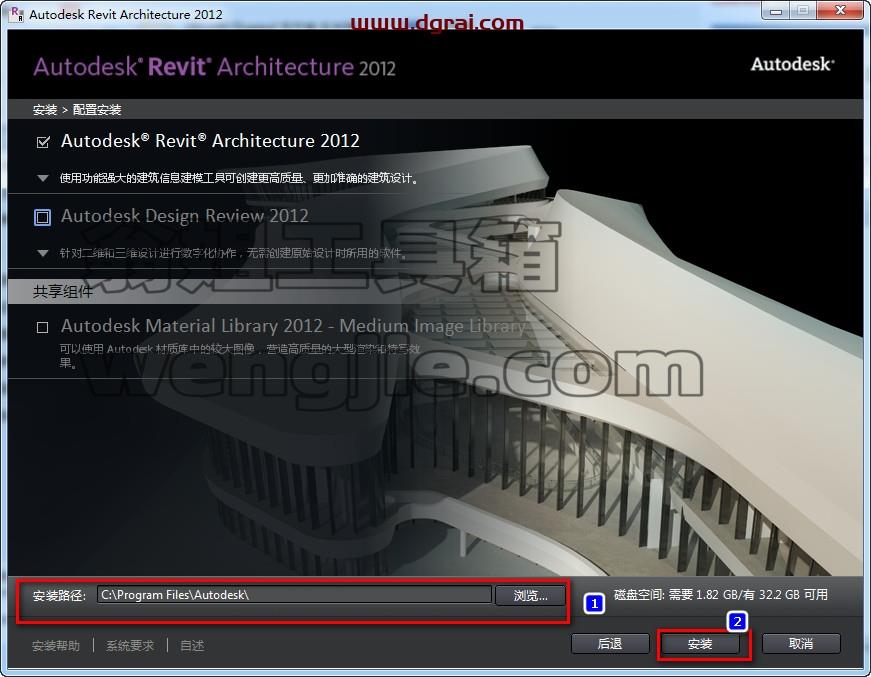Go back with the 后退 button
The height and width of the screenshot is (677, 871).
pyautogui.click(x=610, y=644)
